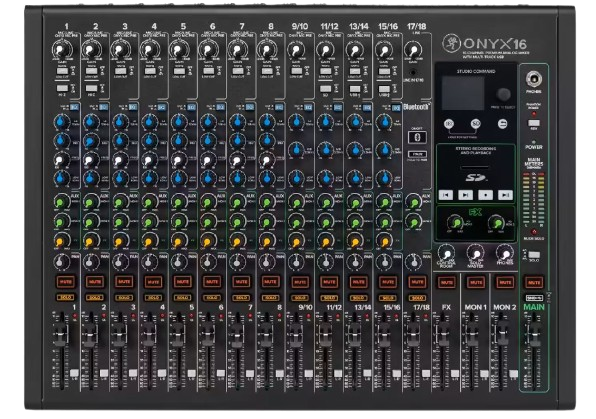Engage low cut switch on channel 4
596x419 pixels.
point(150,71)
